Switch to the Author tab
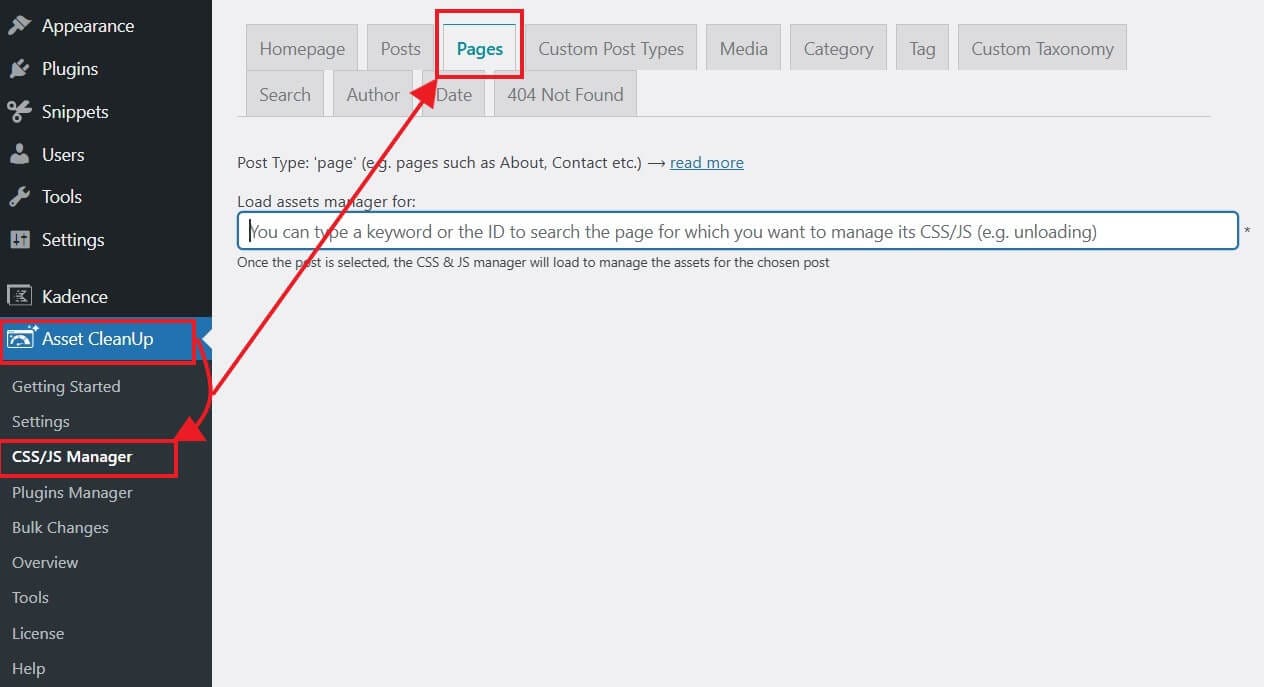The height and width of the screenshot is (687, 1264). (x=373, y=95)
